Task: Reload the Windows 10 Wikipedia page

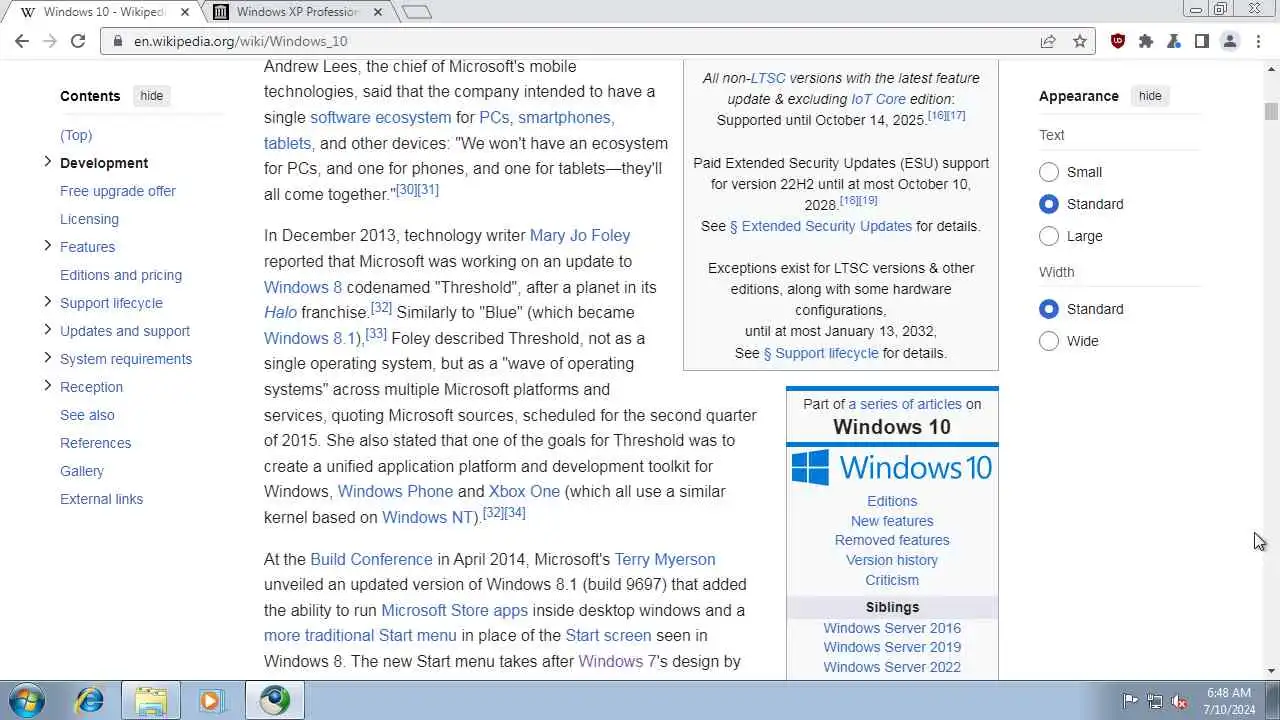Action: [78, 41]
